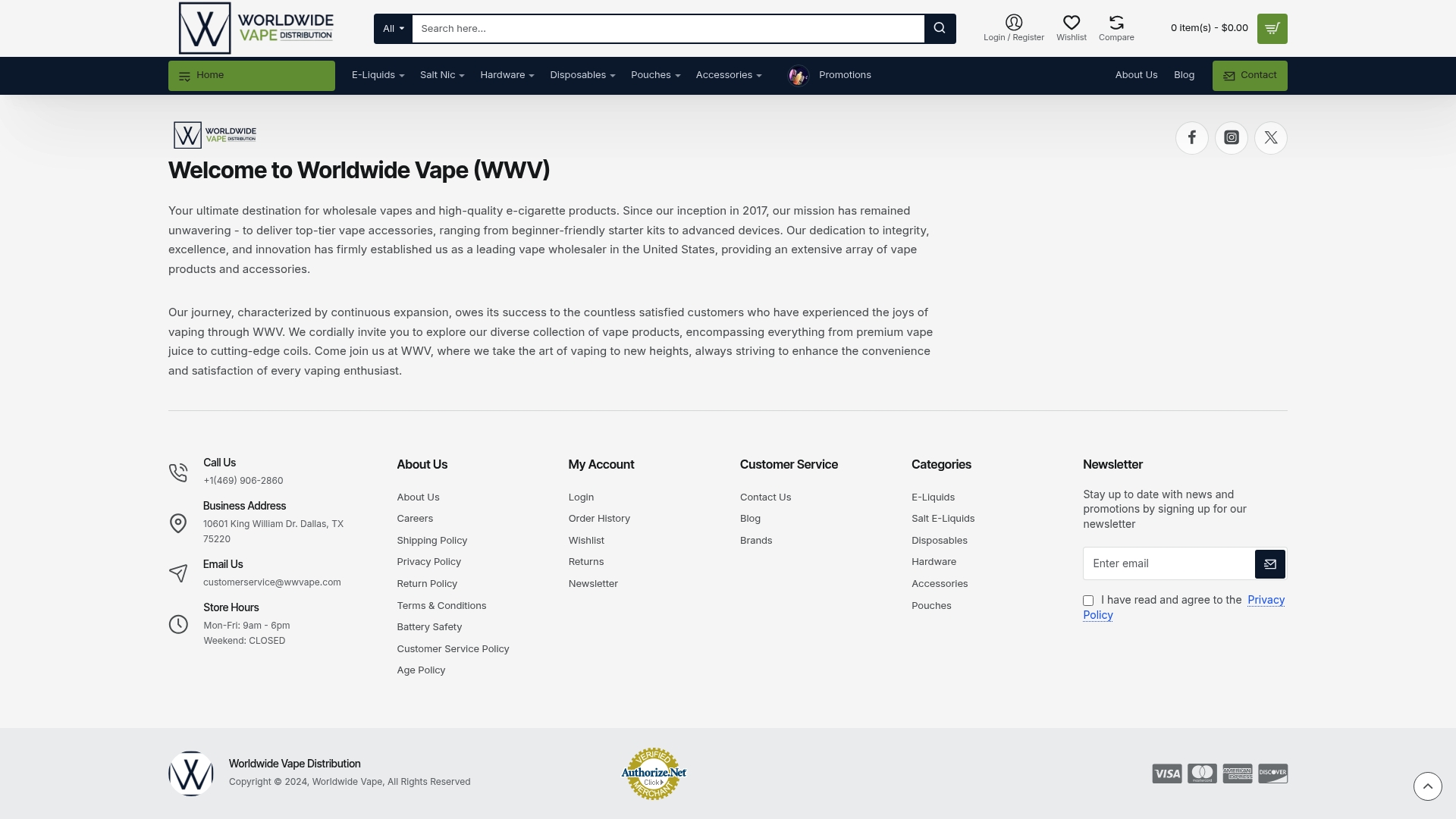Visit the Facebook social page
The width and height of the screenshot is (1456, 819).
[1192, 138]
